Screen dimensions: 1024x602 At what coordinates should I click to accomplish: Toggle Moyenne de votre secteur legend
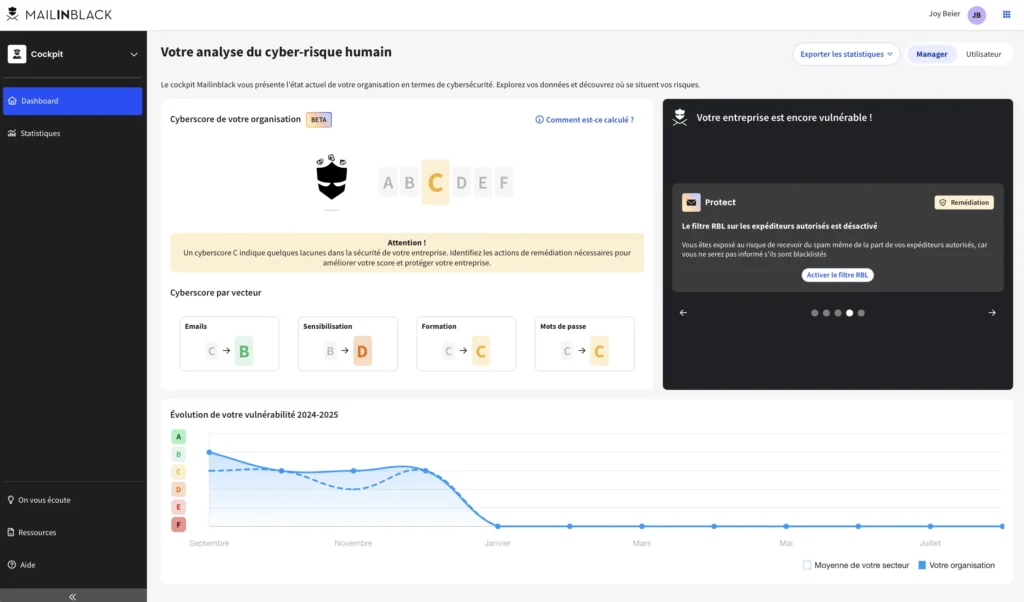coord(855,565)
